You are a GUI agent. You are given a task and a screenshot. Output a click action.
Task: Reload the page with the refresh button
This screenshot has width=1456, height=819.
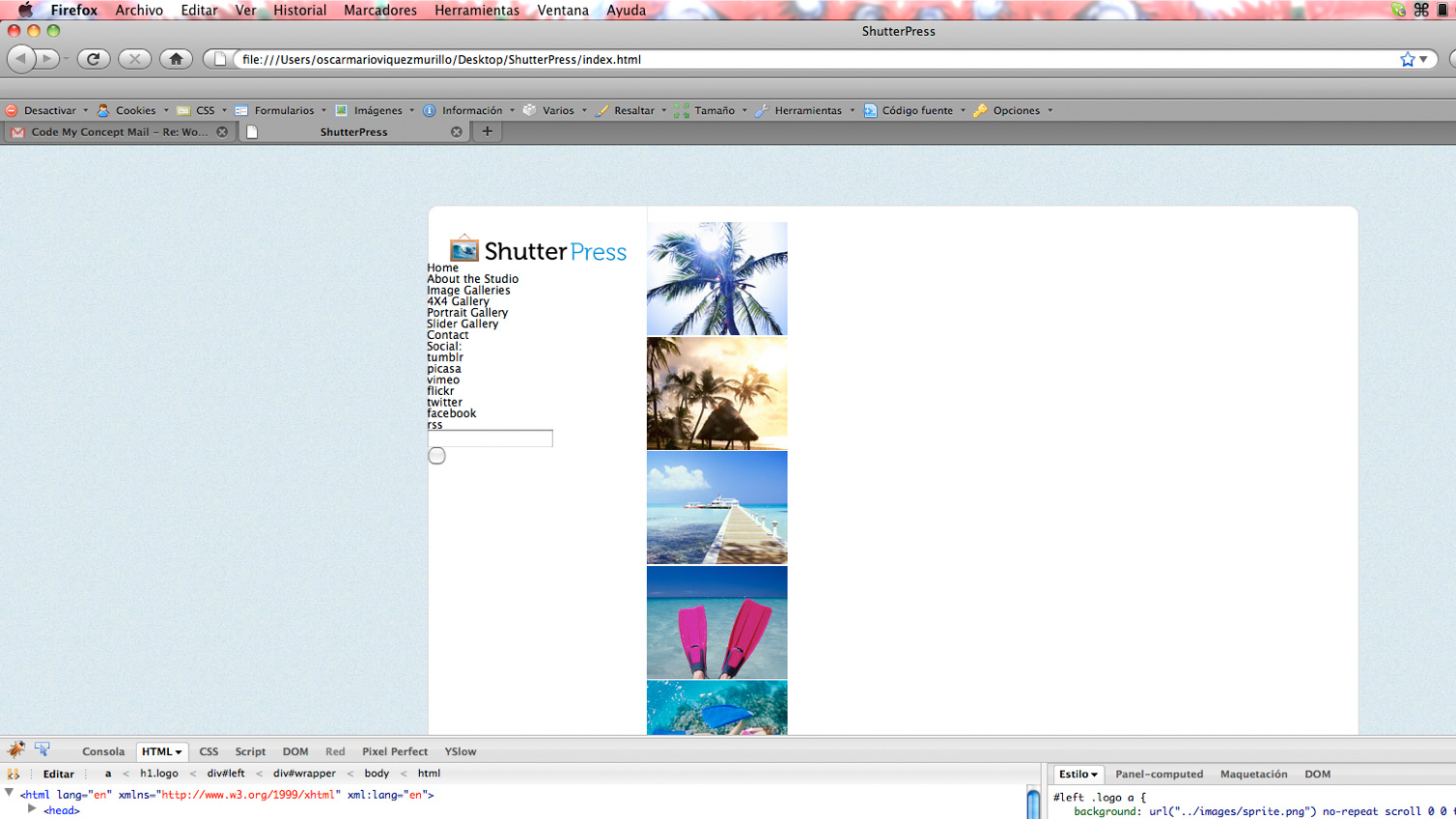tap(94, 59)
